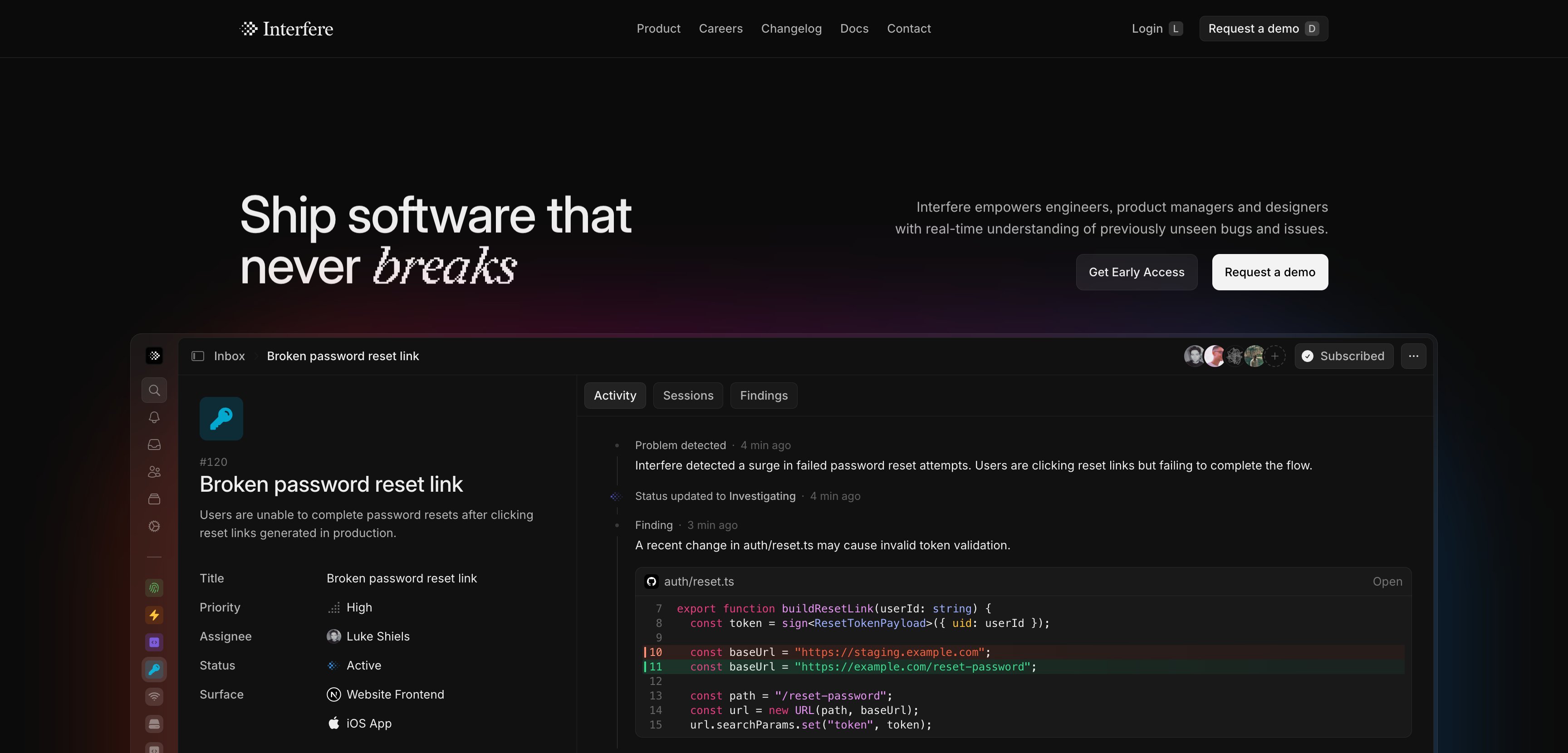Select the orange lightning bolt issue icon

point(155,616)
